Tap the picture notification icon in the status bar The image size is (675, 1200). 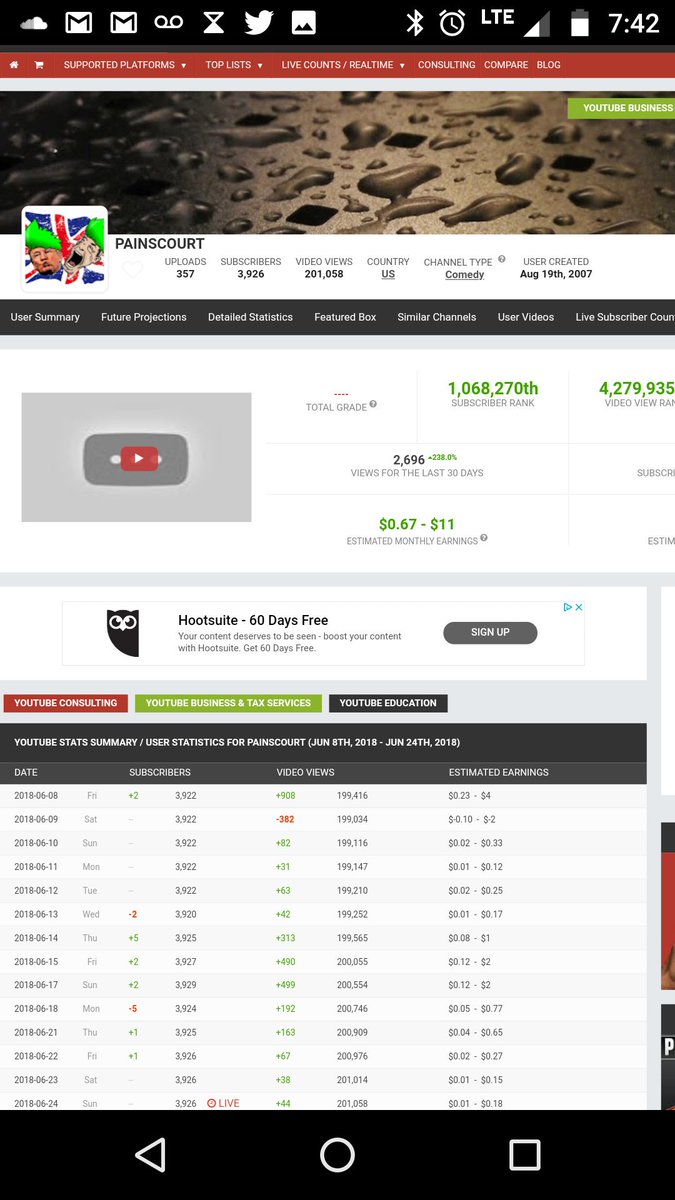pyautogui.click(x=303, y=22)
